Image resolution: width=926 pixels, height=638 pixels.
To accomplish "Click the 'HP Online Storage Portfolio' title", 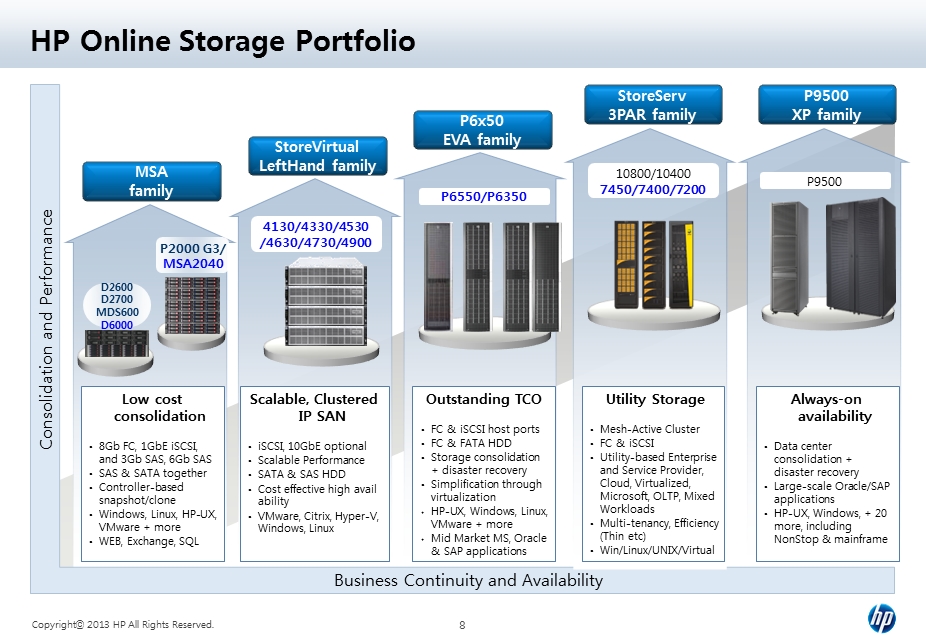I will [x=223, y=41].
